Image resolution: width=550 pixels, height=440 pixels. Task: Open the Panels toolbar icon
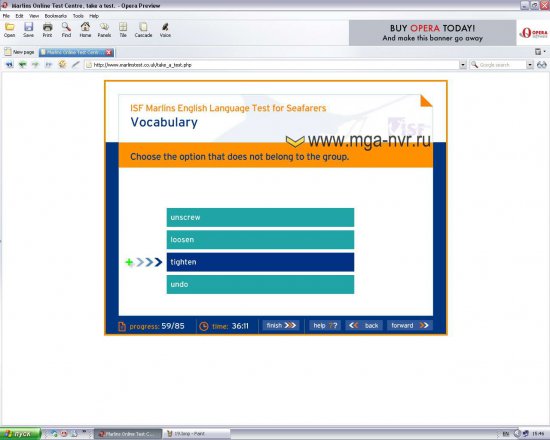[x=104, y=27]
